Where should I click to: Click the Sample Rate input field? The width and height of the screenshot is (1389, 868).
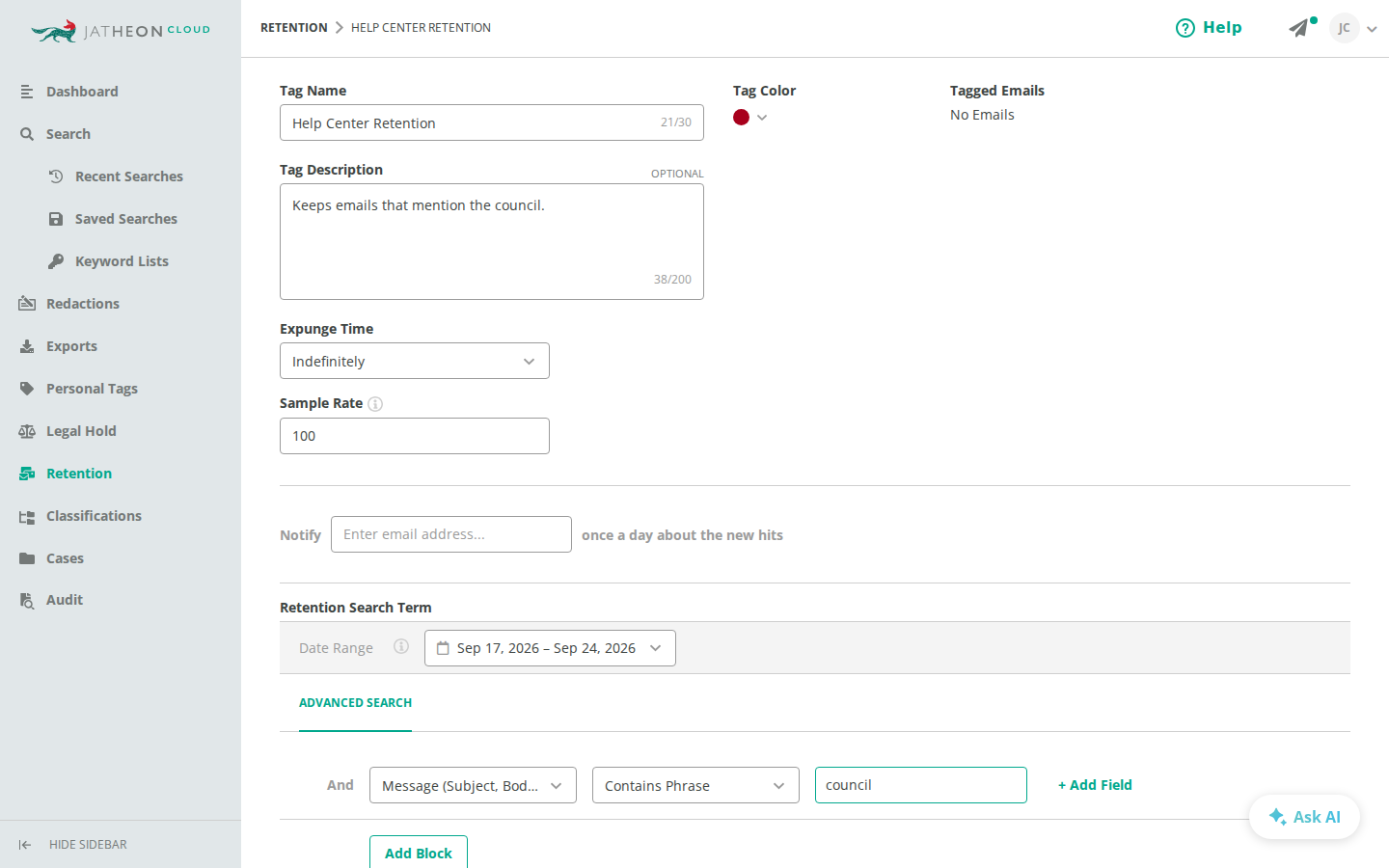[415, 436]
